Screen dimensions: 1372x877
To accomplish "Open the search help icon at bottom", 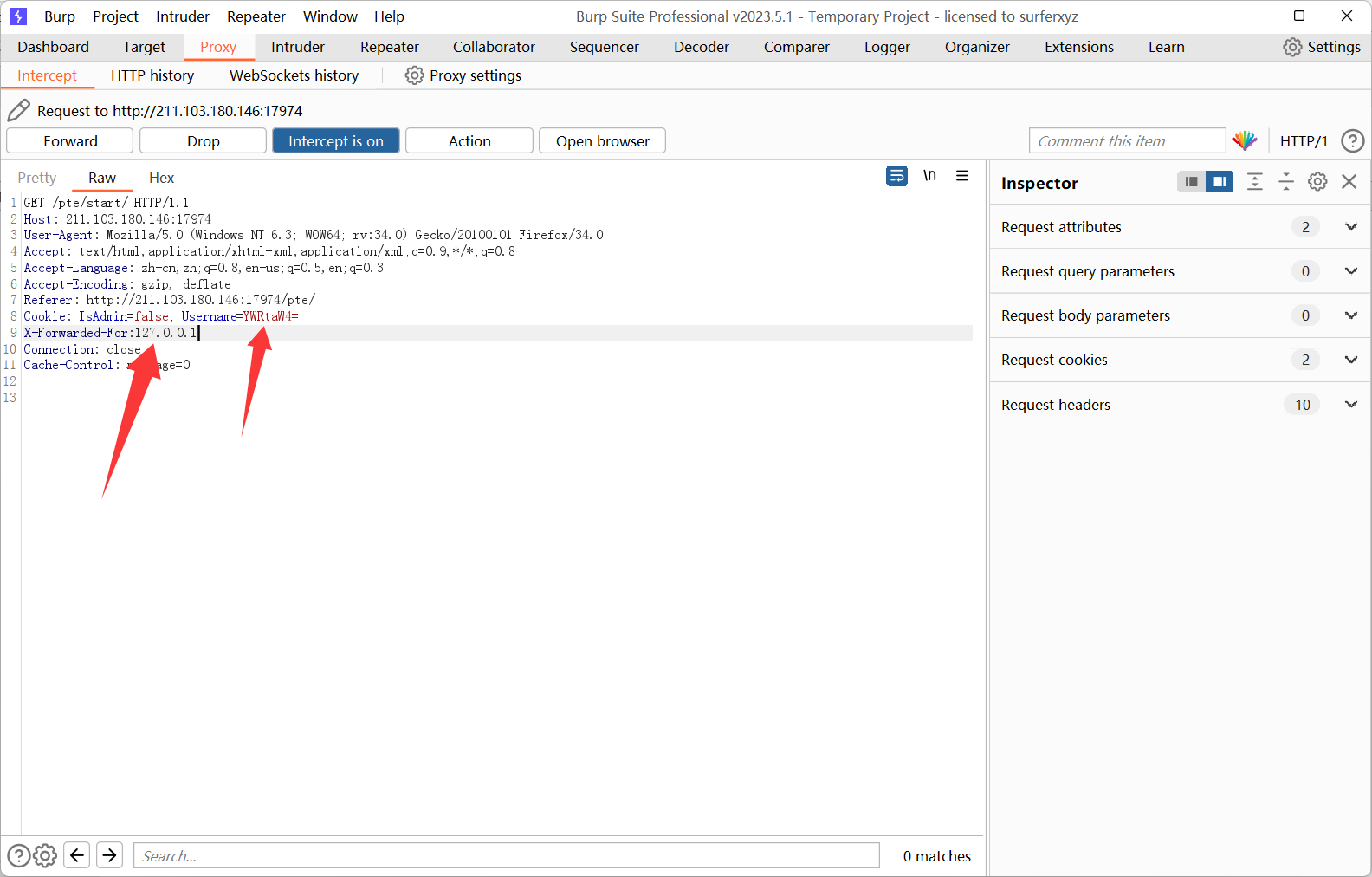I will [x=18, y=855].
